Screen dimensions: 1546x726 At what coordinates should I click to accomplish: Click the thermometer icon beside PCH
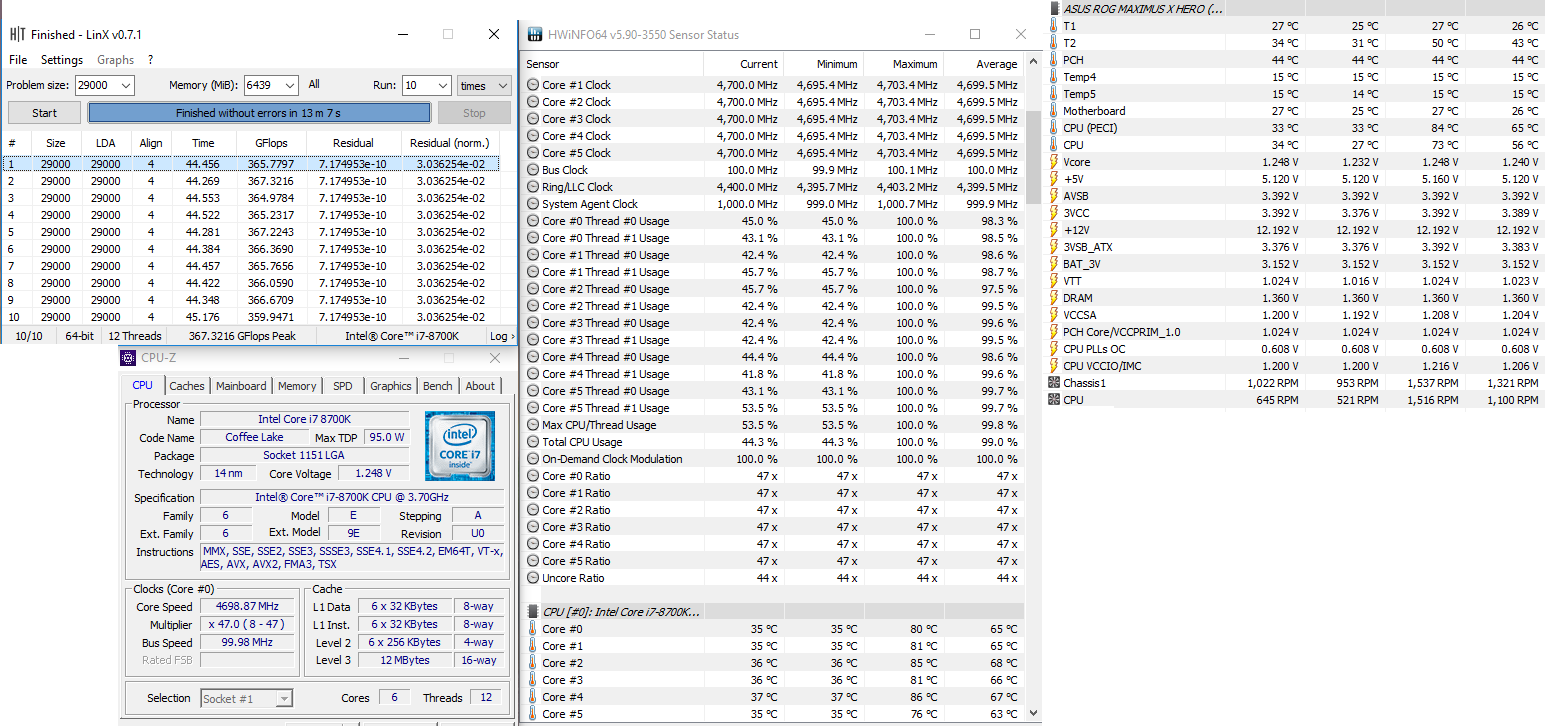pyautogui.click(x=1053, y=60)
